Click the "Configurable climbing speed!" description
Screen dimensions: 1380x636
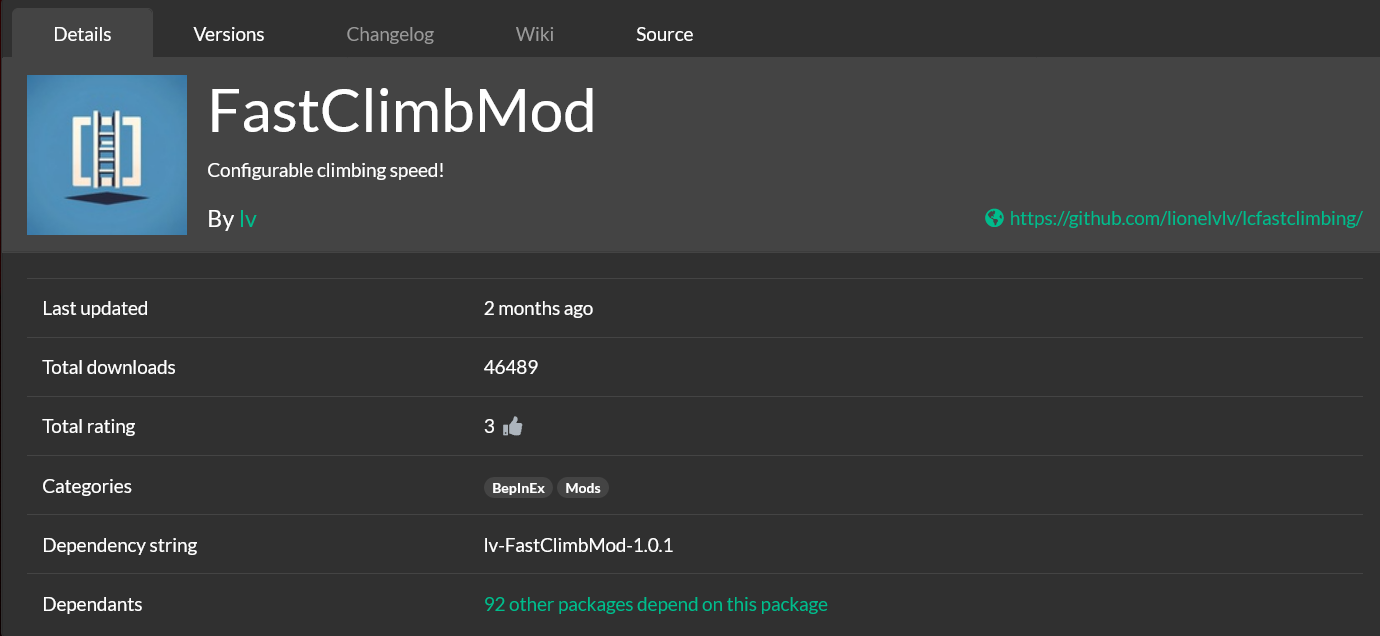tap(325, 170)
